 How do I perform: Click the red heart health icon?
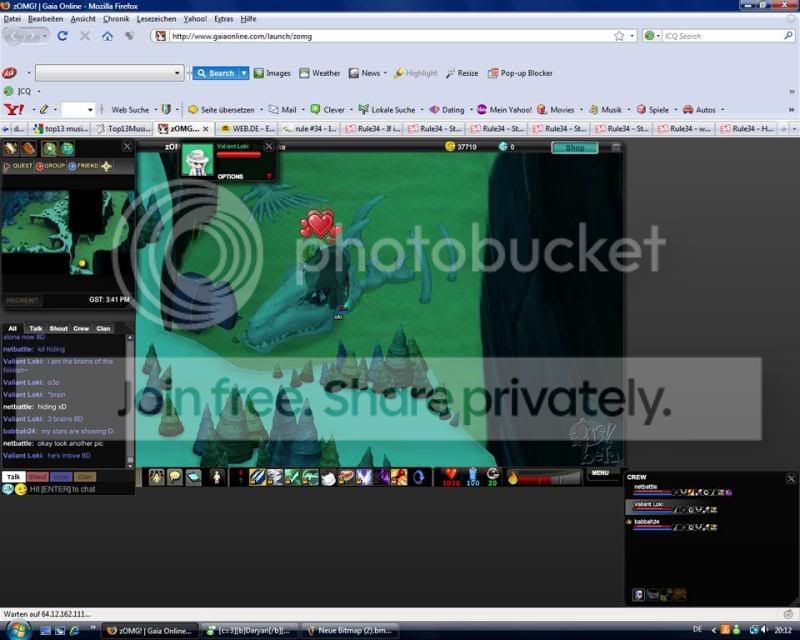coord(450,477)
